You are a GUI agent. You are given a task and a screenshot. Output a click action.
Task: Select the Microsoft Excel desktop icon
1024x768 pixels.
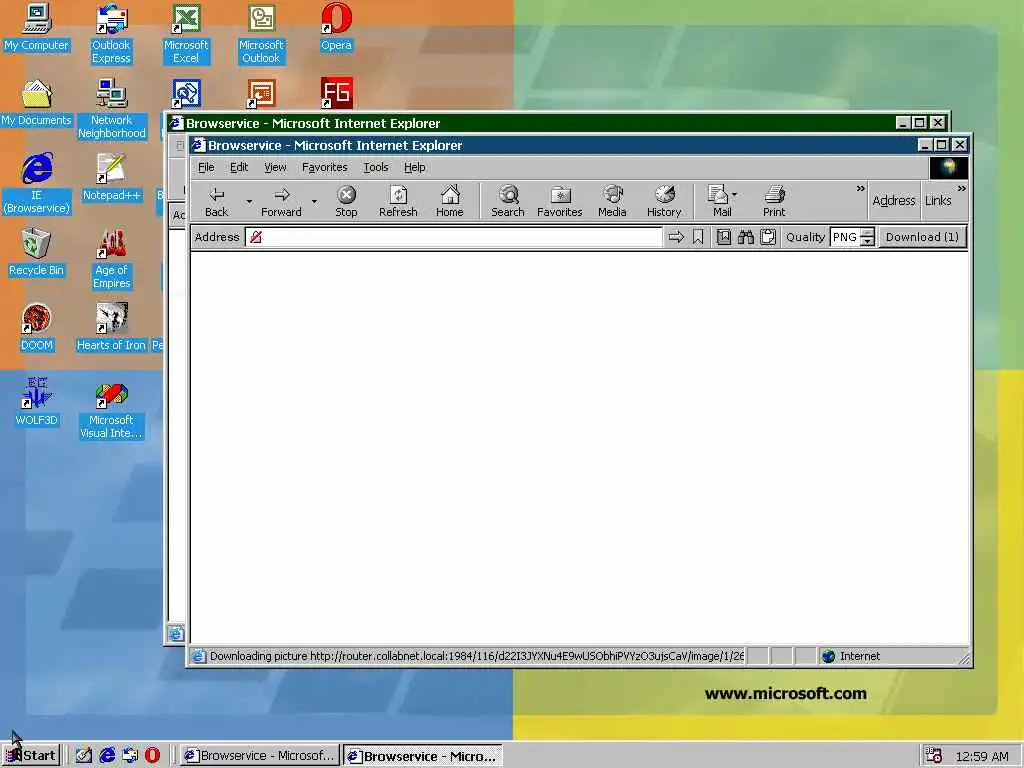coord(186,34)
